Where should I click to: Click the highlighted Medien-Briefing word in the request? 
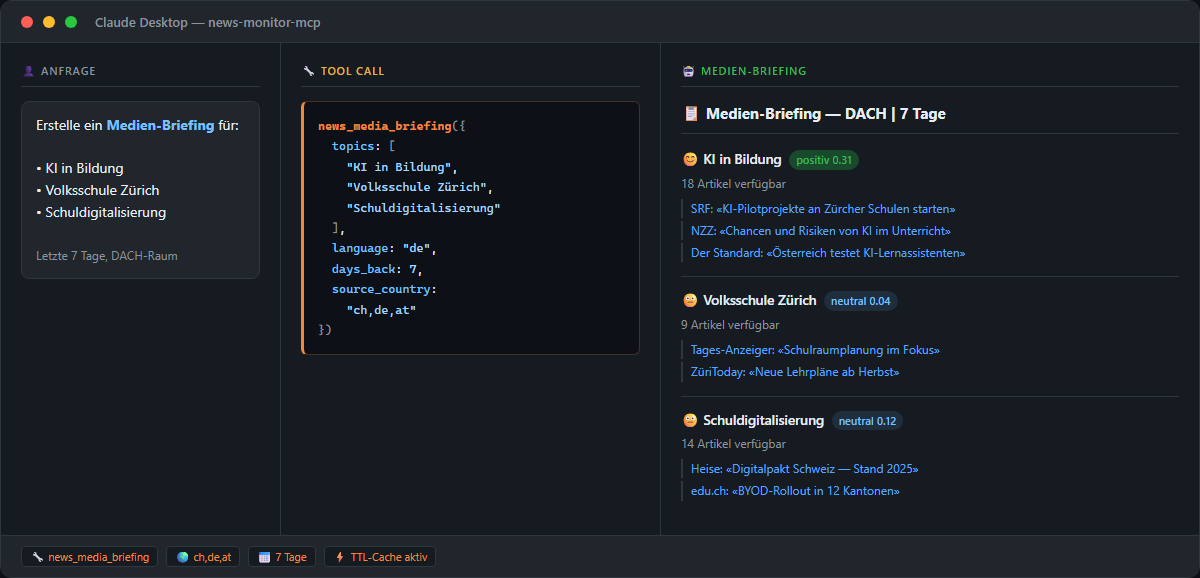click(160, 125)
